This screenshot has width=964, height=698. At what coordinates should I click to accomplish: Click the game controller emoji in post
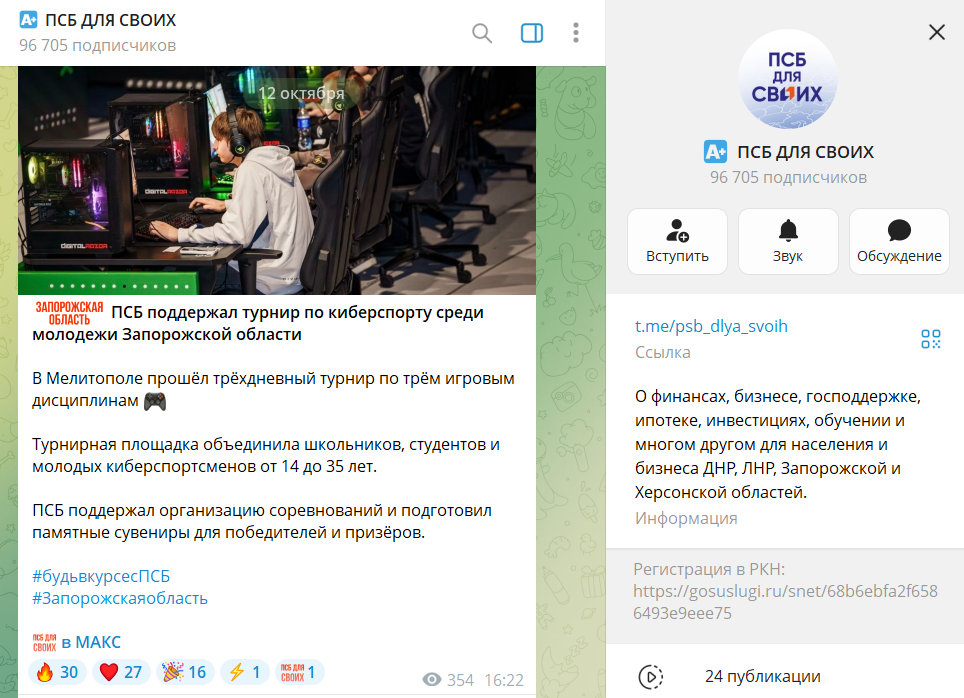pyautogui.click(x=155, y=402)
